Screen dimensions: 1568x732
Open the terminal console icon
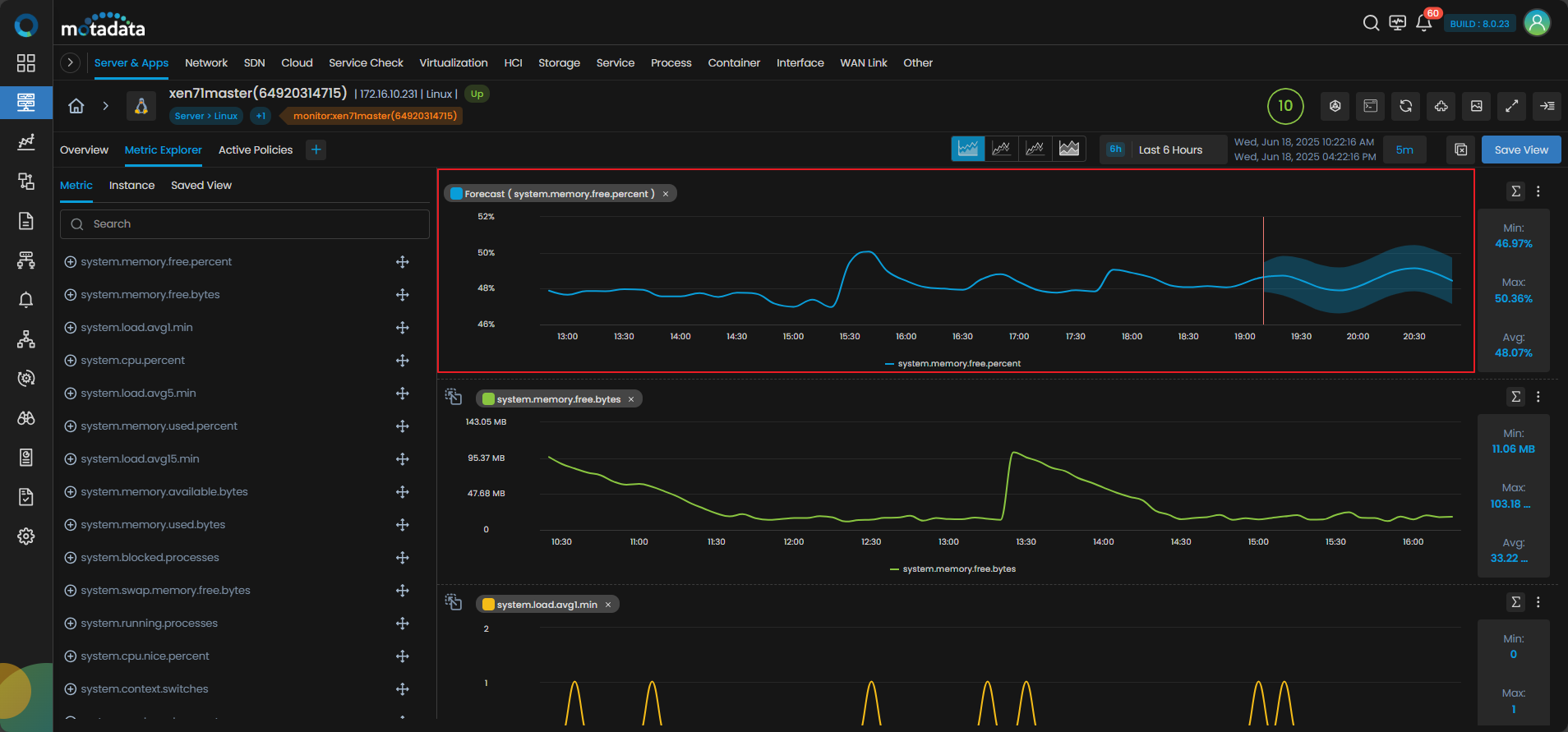tap(1370, 106)
